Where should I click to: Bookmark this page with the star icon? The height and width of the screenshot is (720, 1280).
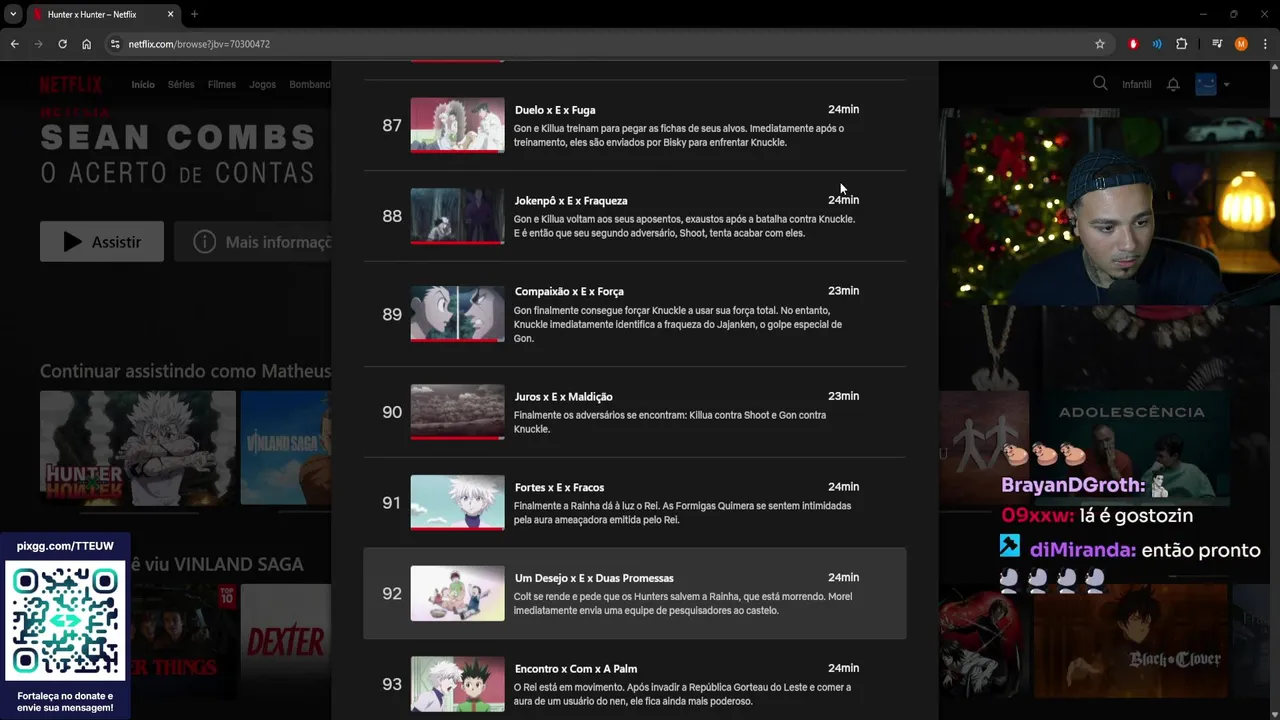click(x=1100, y=44)
